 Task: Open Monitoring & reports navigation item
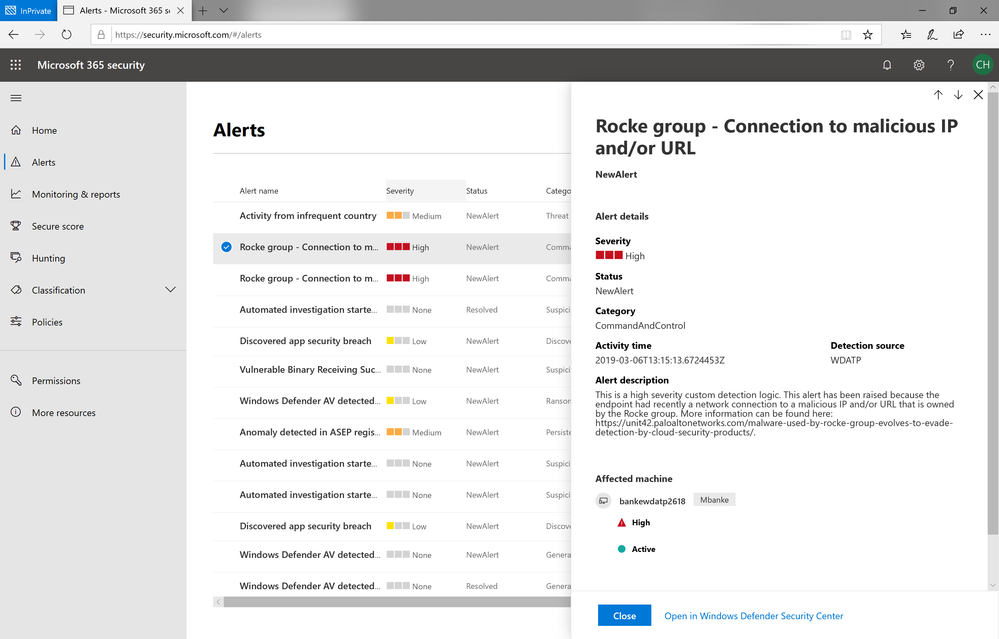pyautogui.click(x=93, y=194)
